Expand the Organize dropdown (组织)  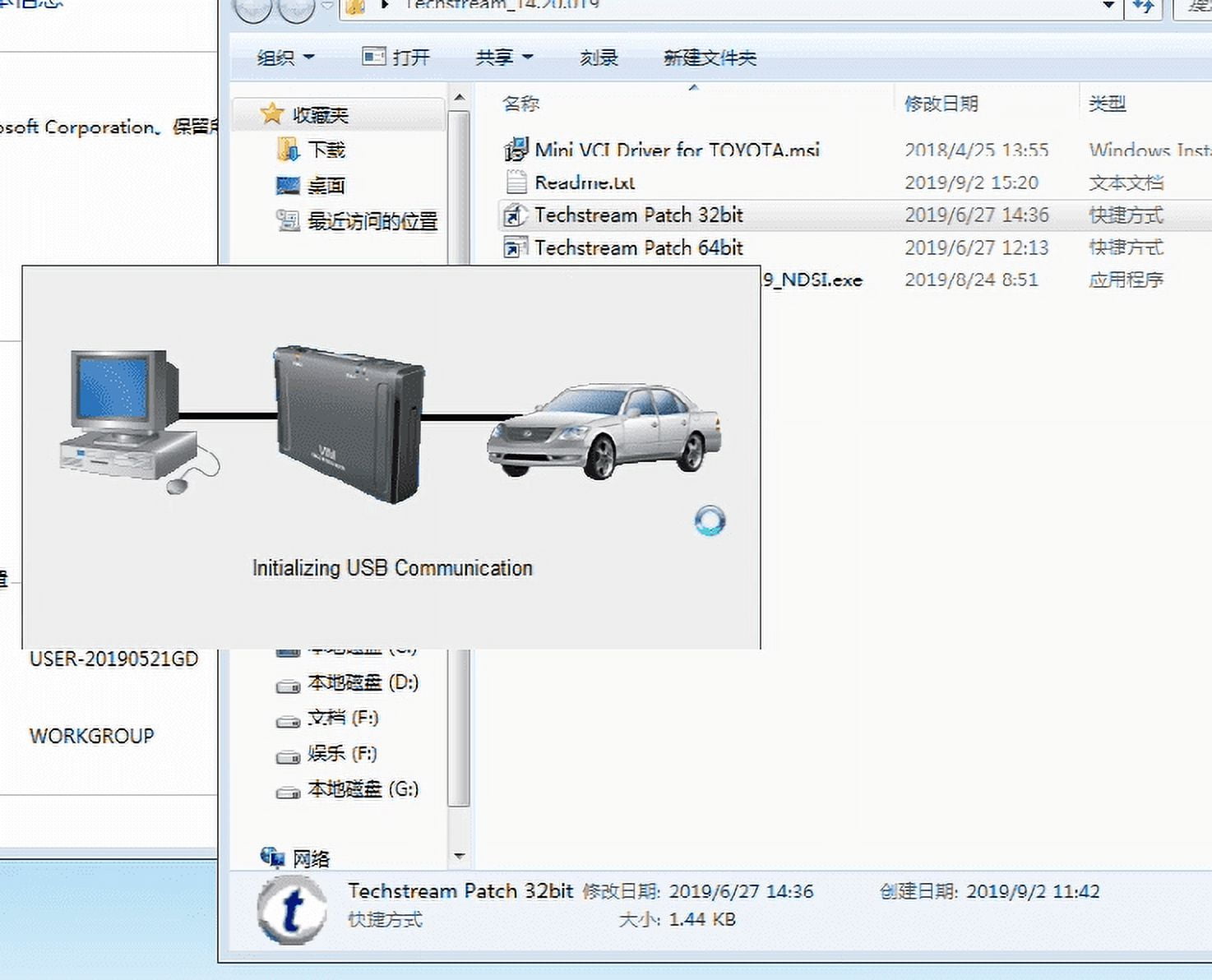pos(285,58)
